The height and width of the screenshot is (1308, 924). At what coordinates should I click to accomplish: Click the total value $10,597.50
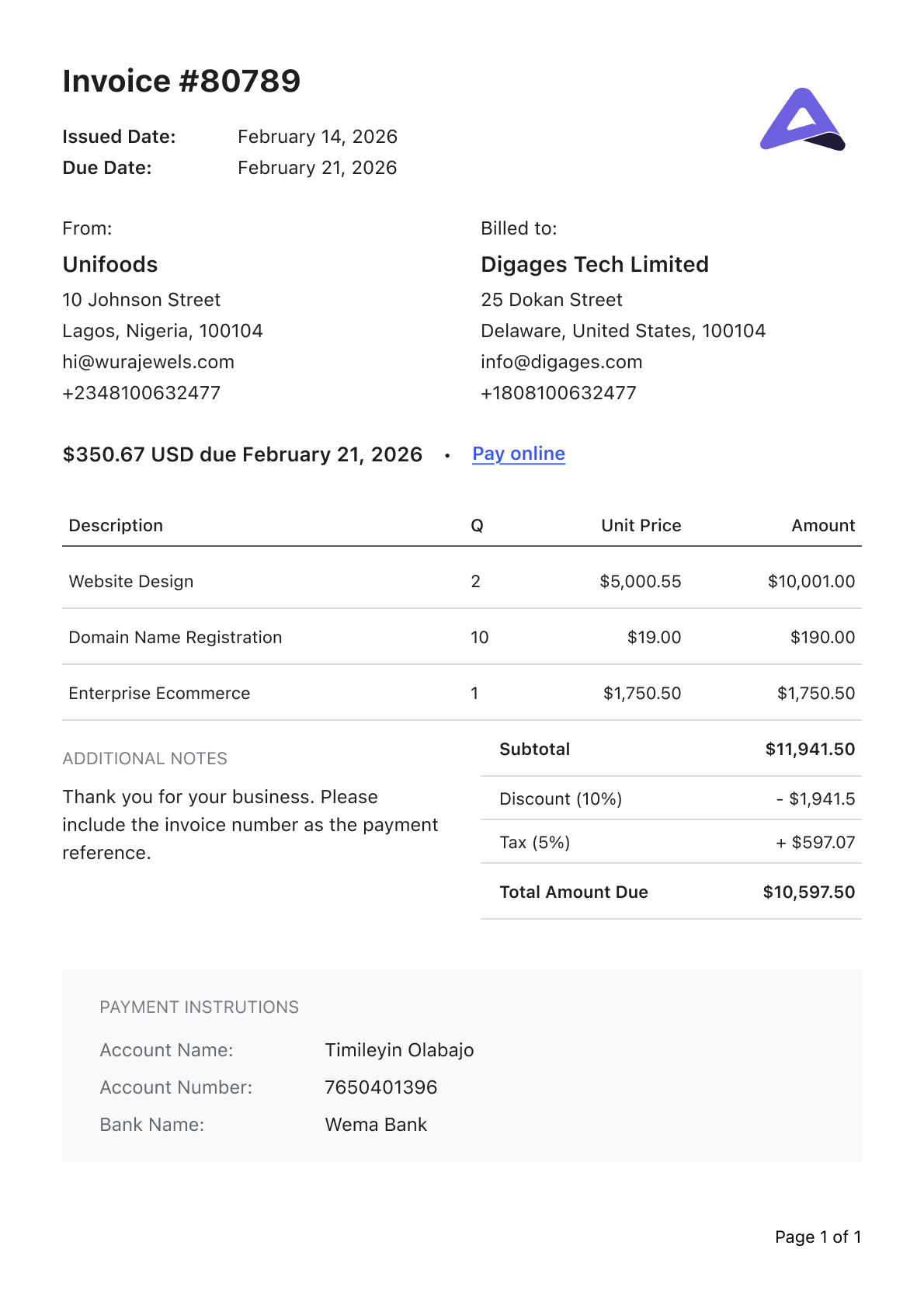809,892
